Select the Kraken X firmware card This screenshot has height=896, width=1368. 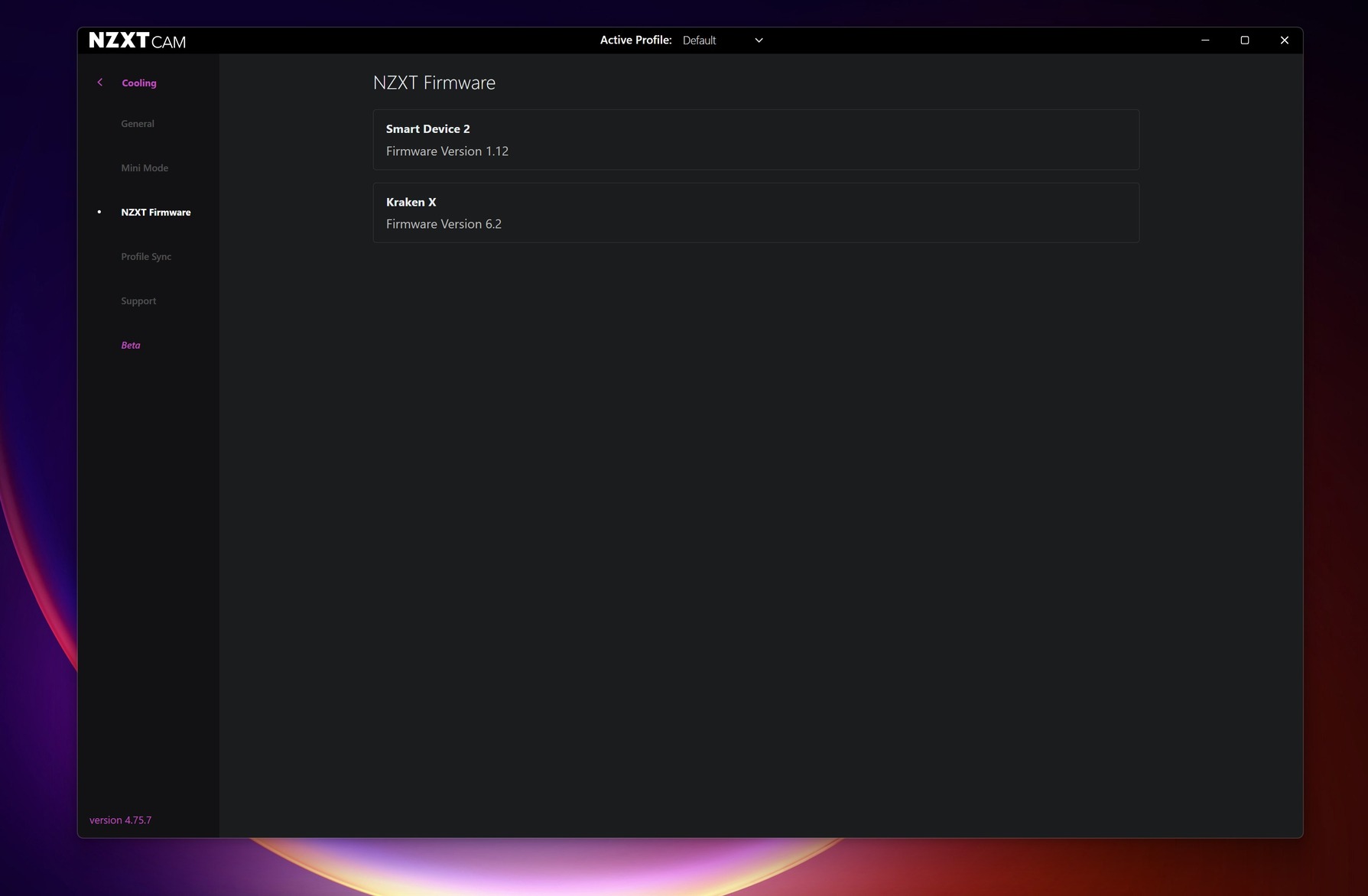pos(756,213)
